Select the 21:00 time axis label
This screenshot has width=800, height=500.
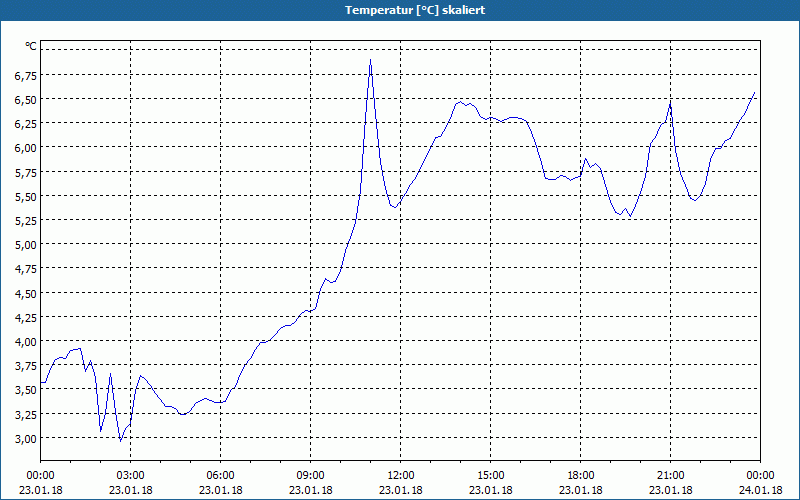pos(671,475)
